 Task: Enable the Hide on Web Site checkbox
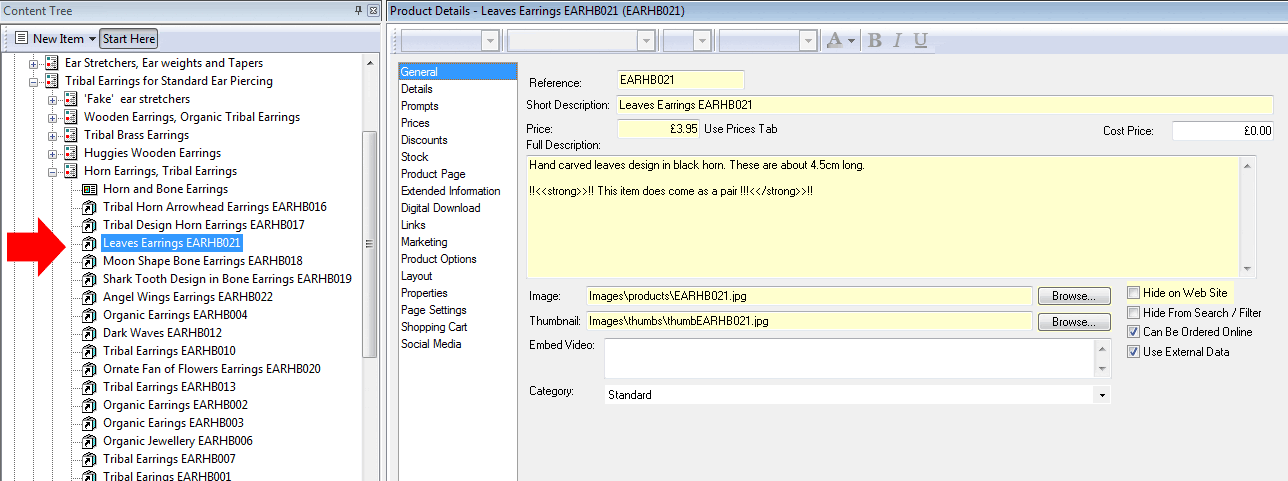click(1133, 293)
